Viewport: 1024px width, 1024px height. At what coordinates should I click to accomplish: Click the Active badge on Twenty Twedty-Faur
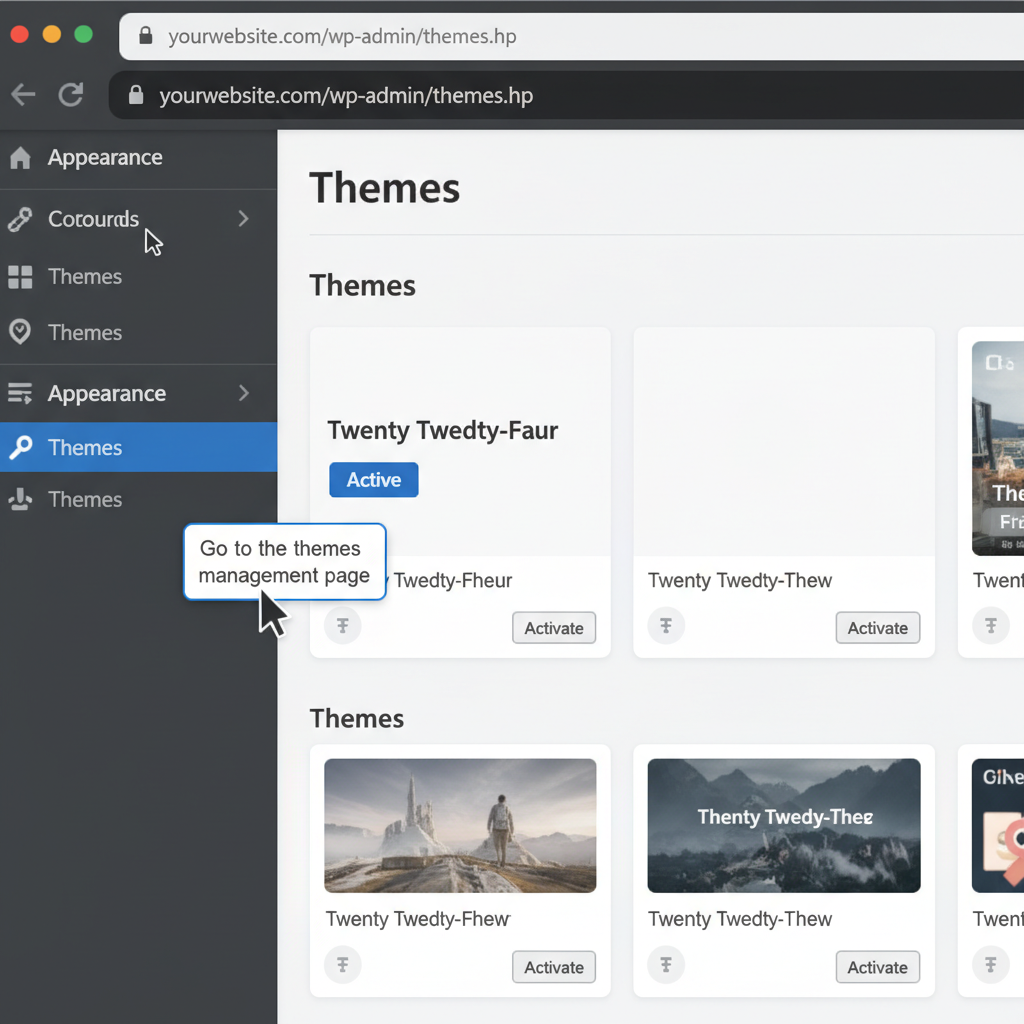[x=373, y=480]
